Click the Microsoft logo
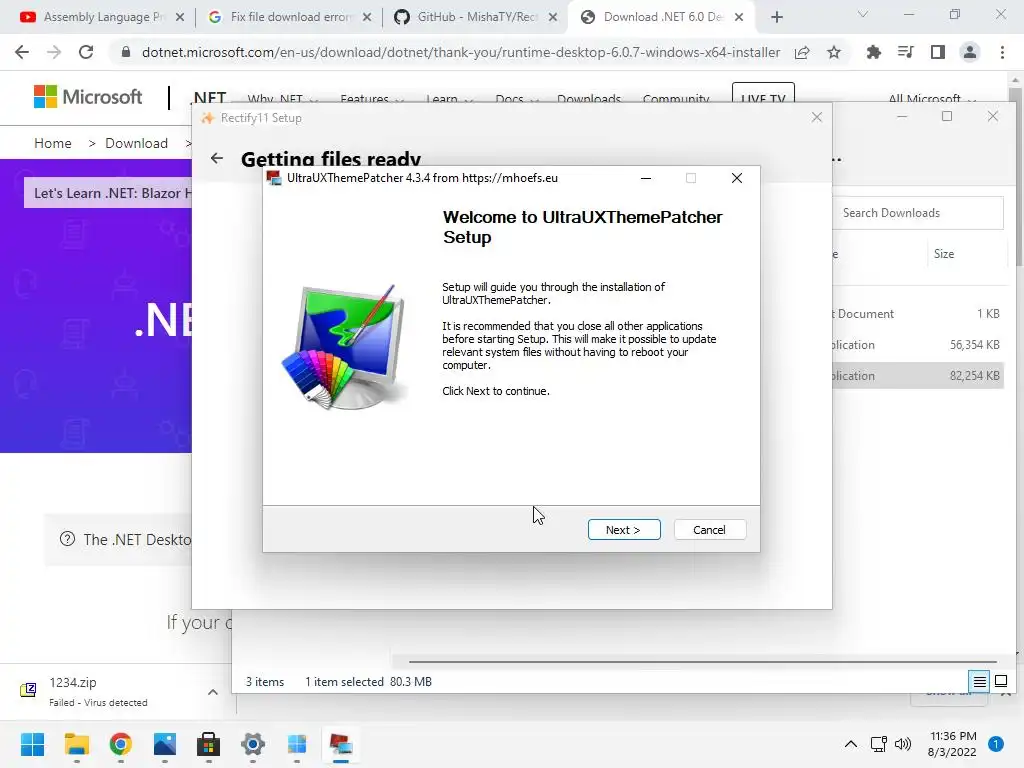The image size is (1024, 768). pyautogui.click(x=88, y=97)
